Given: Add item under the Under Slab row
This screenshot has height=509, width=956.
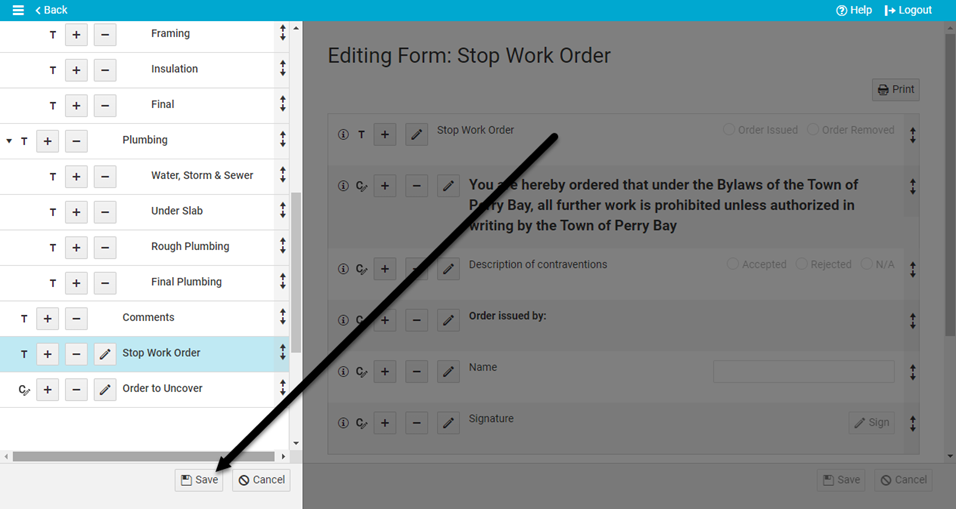Looking at the screenshot, I should click(76, 212).
